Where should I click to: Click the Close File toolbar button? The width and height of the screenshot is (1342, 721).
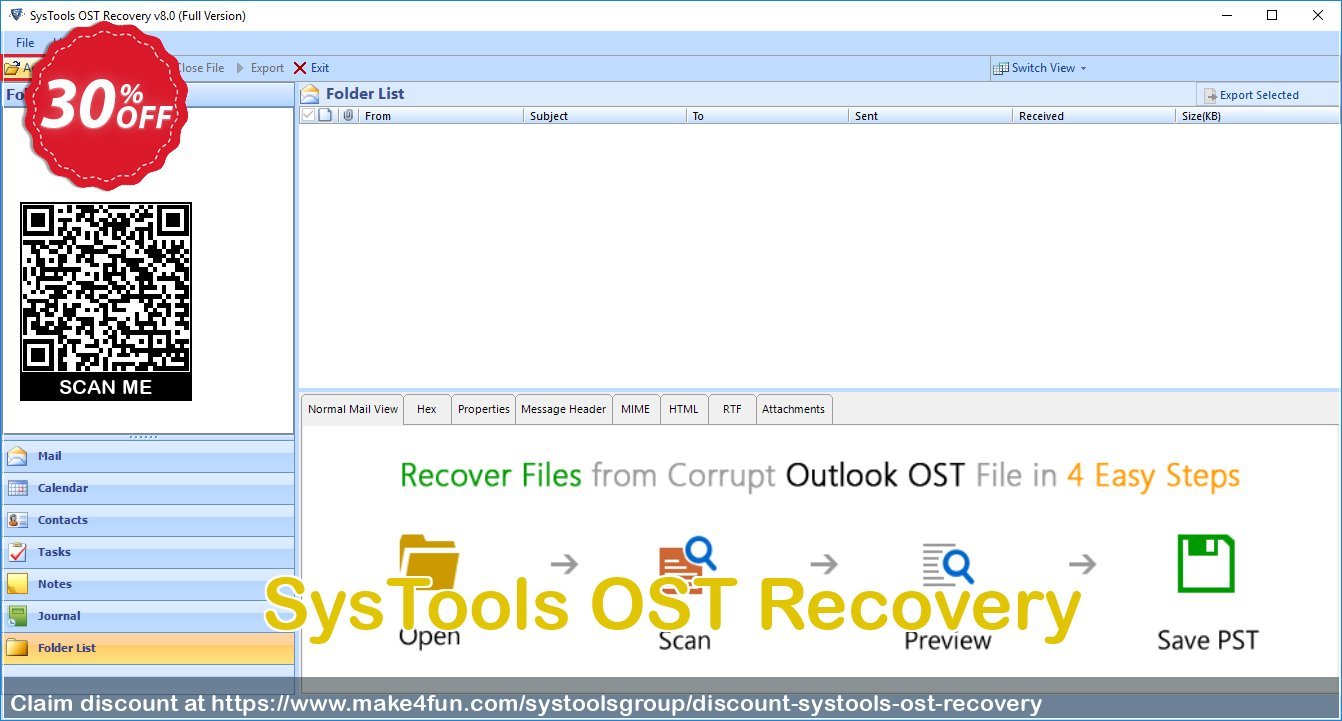(x=200, y=68)
